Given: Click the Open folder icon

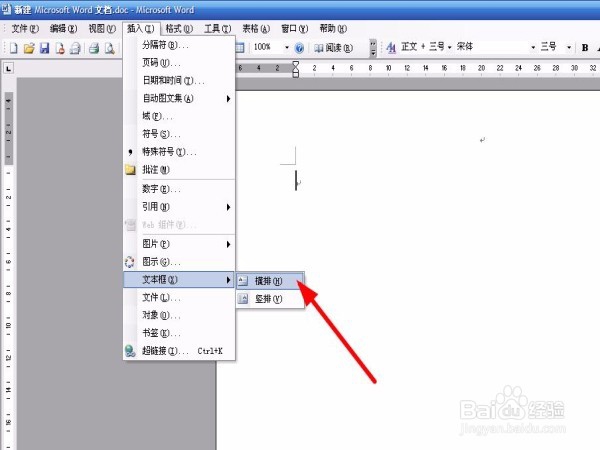Looking at the screenshot, I should tap(29, 48).
